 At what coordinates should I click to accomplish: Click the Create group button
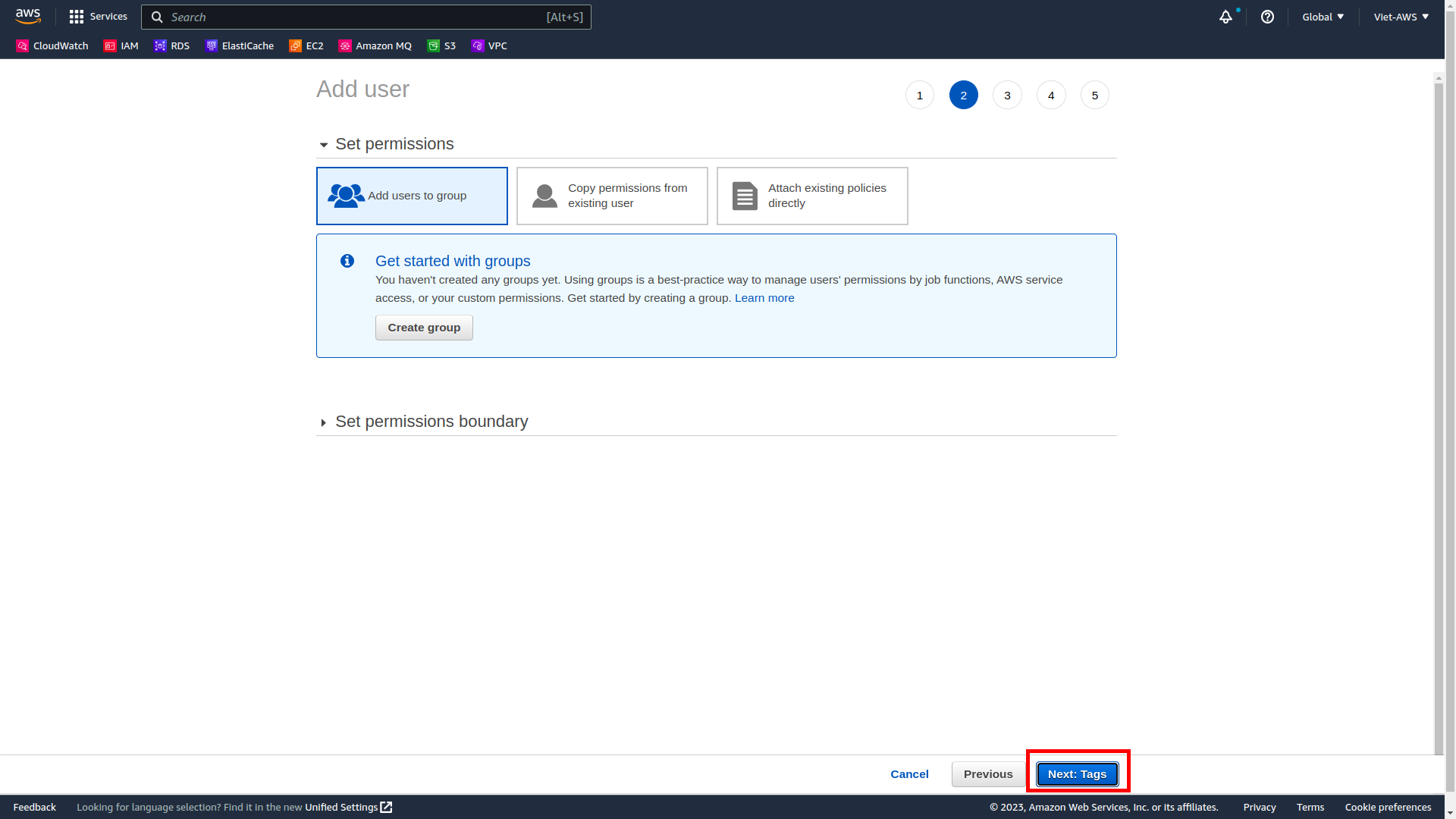[424, 328]
